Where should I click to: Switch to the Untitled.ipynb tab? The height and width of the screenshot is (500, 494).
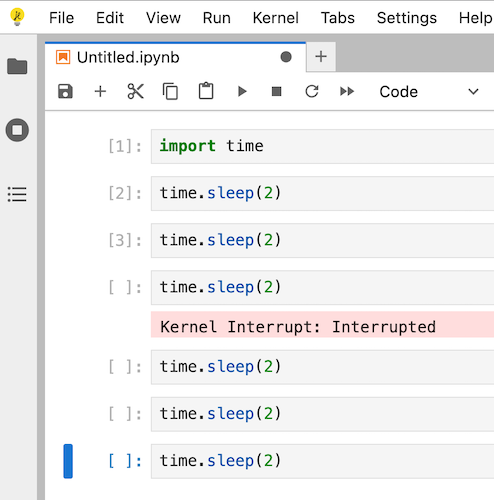point(175,57)
